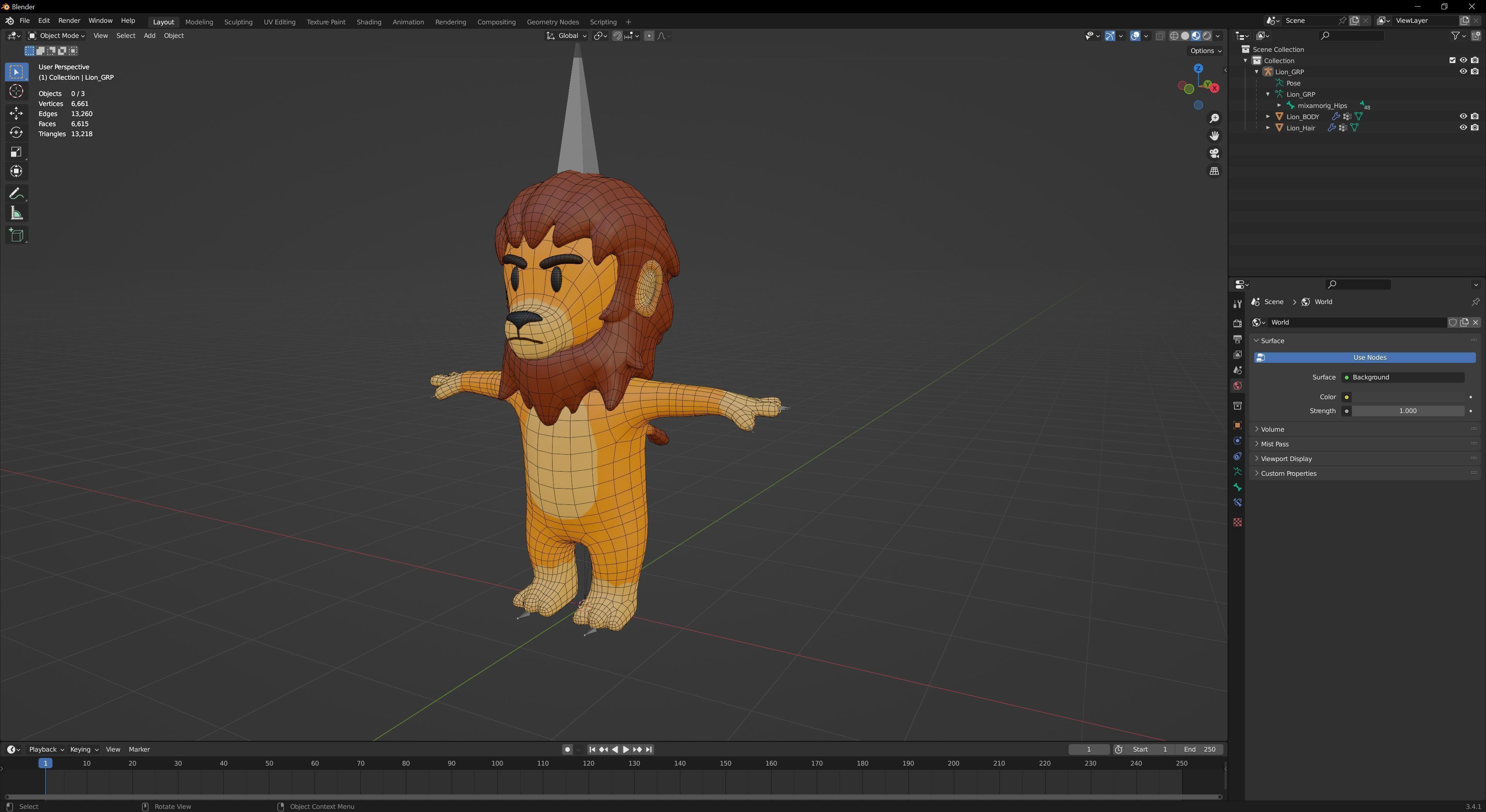Activate the Transform tool
Screen dimensions: 1486x812
pos(16,171)
